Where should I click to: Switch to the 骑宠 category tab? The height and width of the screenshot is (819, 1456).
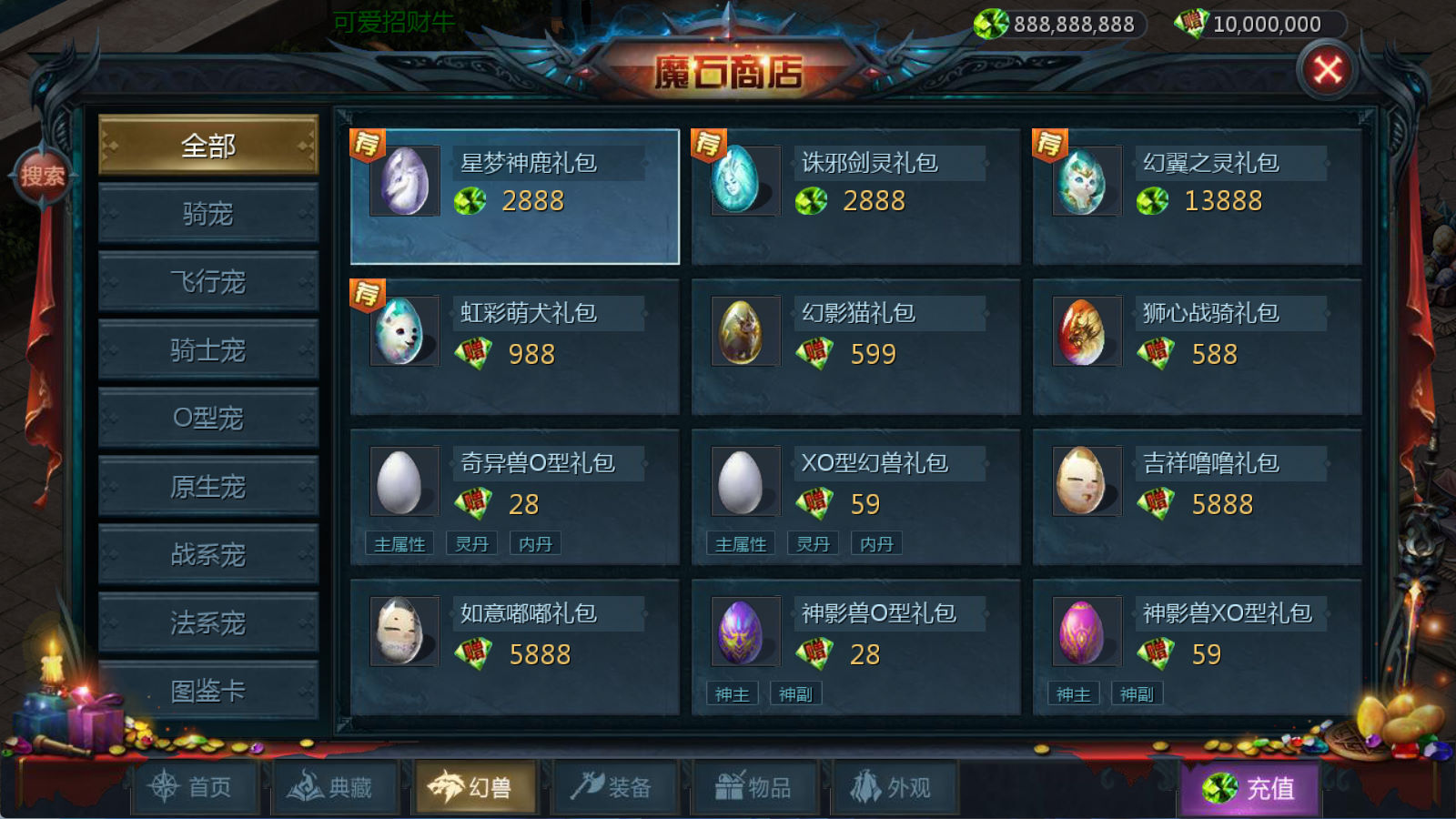click(208, 213)
